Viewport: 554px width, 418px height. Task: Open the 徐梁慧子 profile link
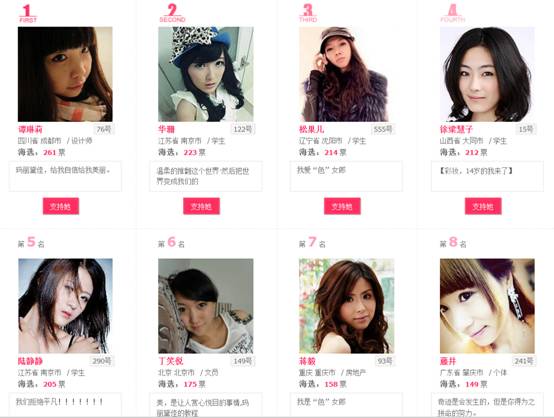(x=456, y=129)
